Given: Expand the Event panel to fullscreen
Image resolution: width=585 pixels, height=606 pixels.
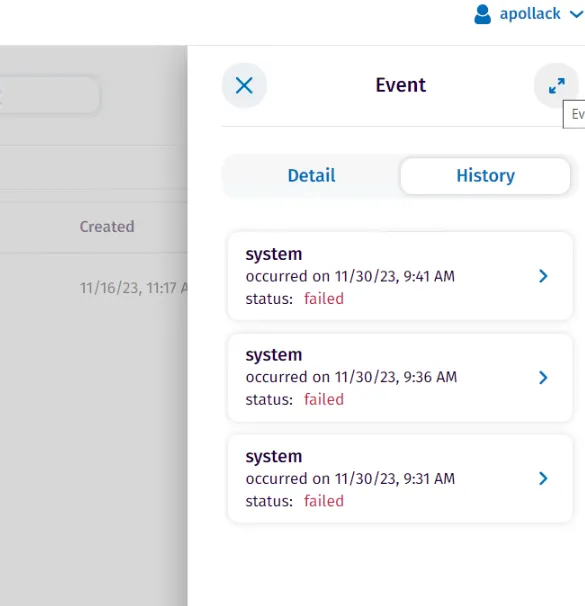Looking at the screenshot, I should pyautogui.click(x=556, y=85).
